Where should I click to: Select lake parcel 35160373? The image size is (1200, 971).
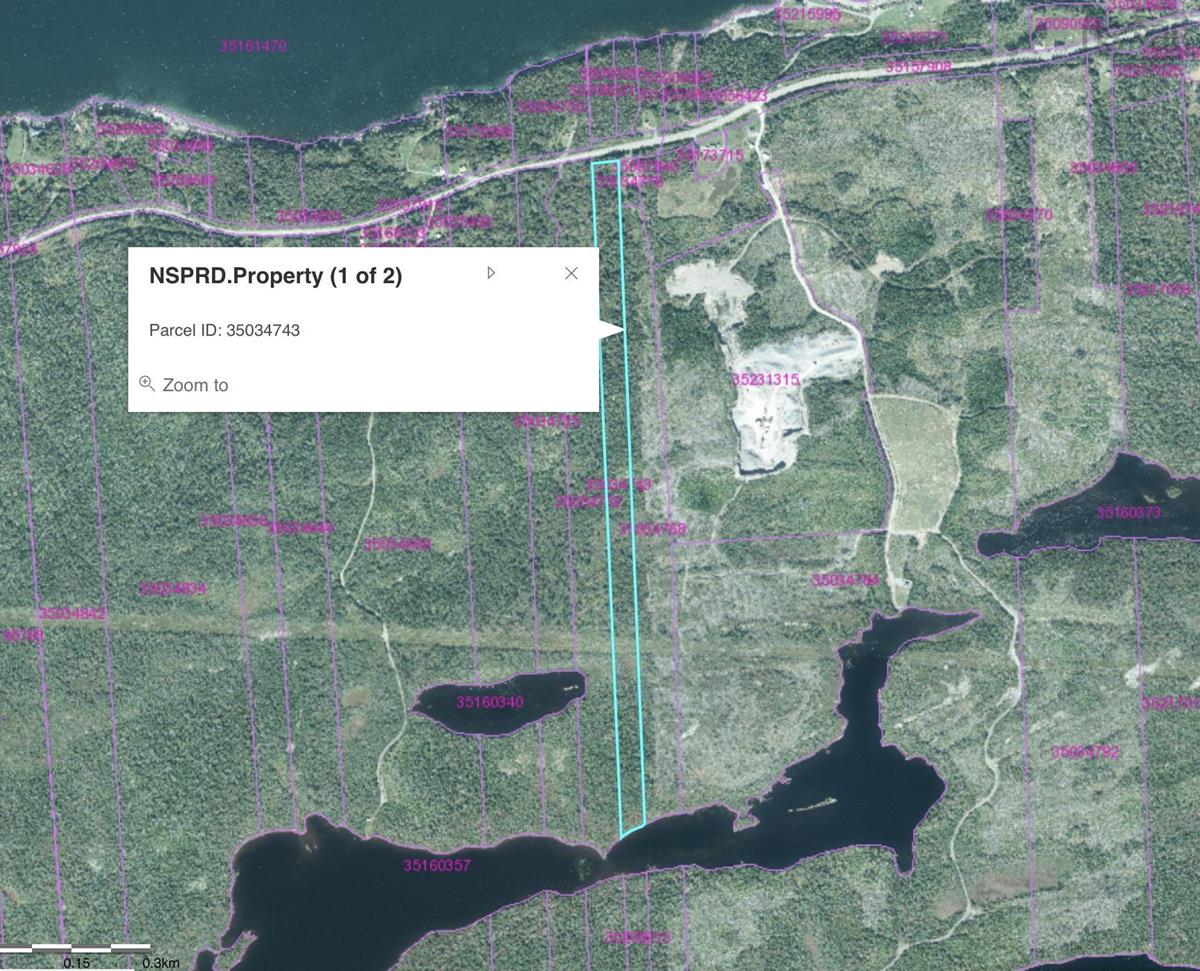click(1128, 513)
